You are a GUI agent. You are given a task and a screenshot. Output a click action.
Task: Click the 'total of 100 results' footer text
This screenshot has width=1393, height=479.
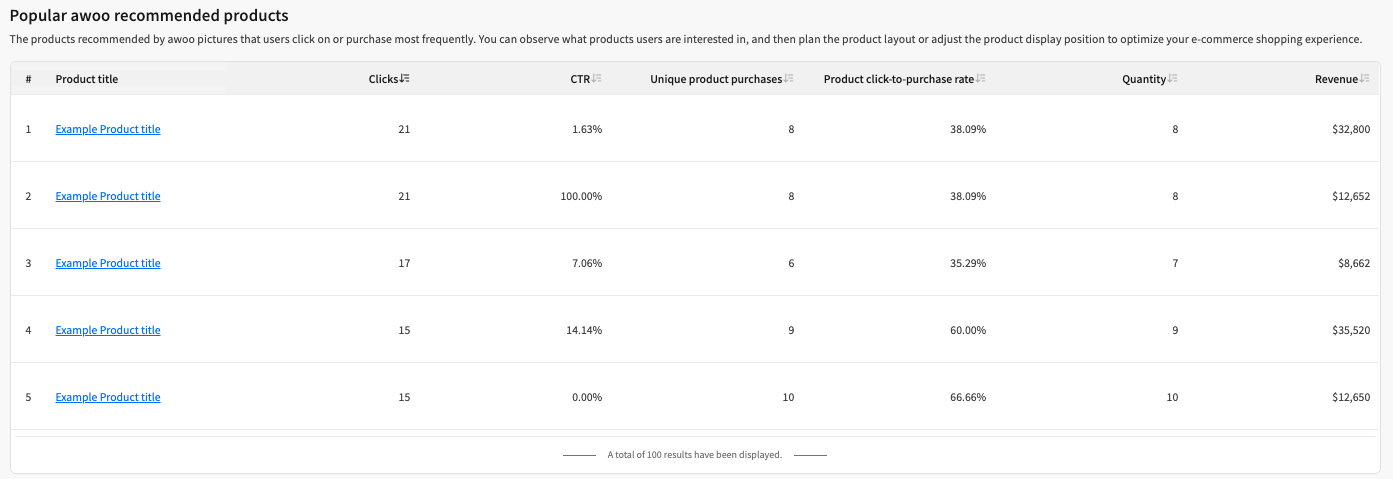(x=694, y=455)
